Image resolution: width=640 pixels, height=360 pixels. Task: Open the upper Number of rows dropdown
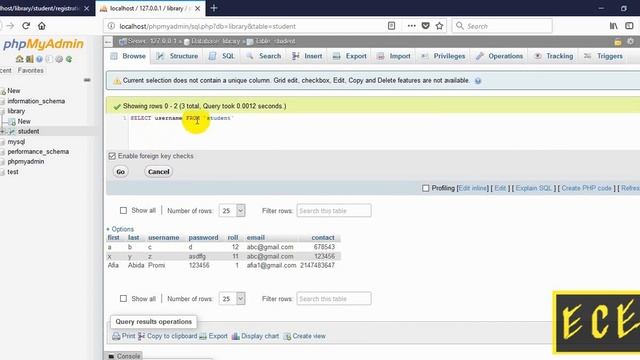click(x=232, y=211)
